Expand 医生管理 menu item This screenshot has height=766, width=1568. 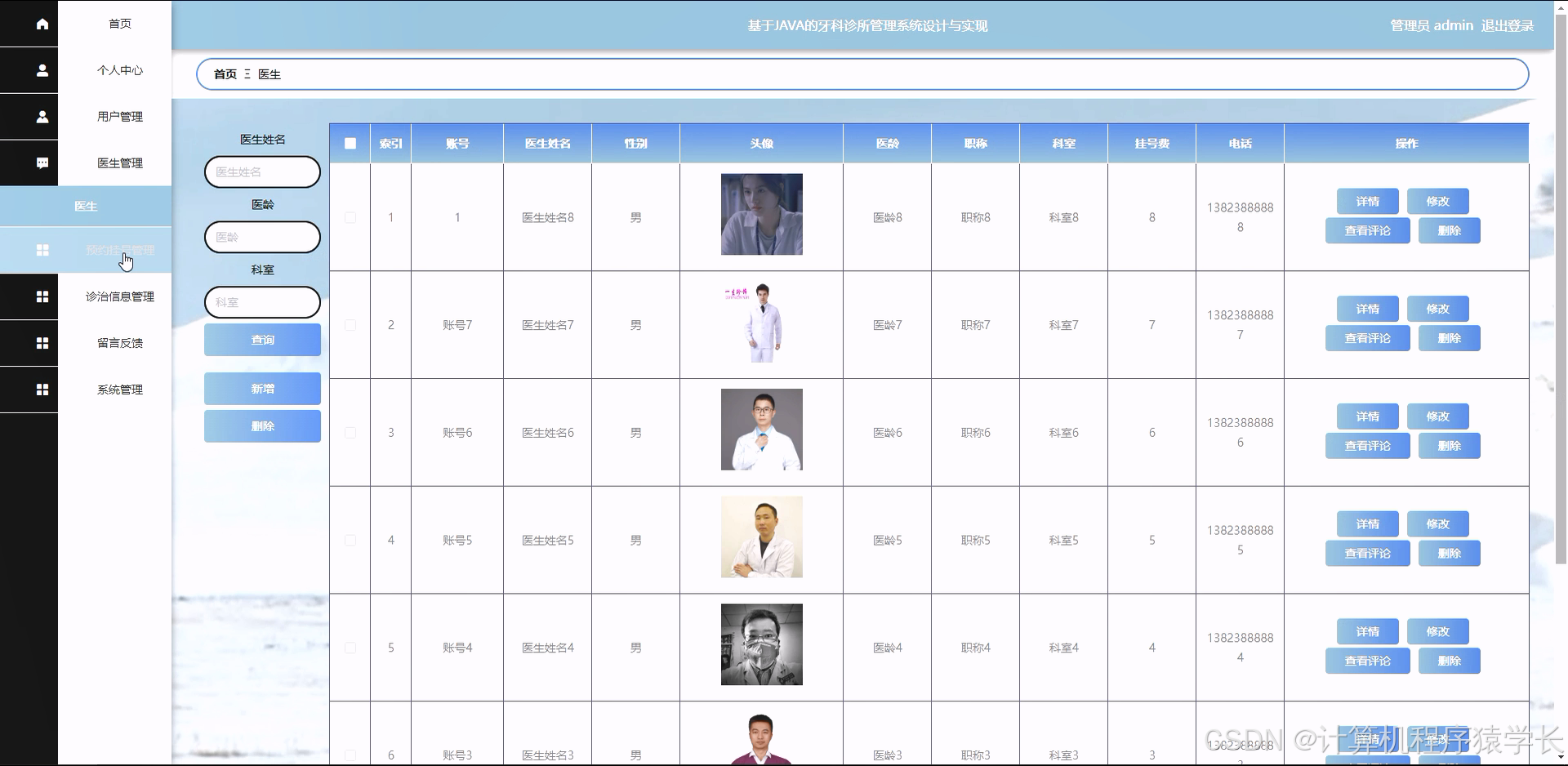pos(120,163)
